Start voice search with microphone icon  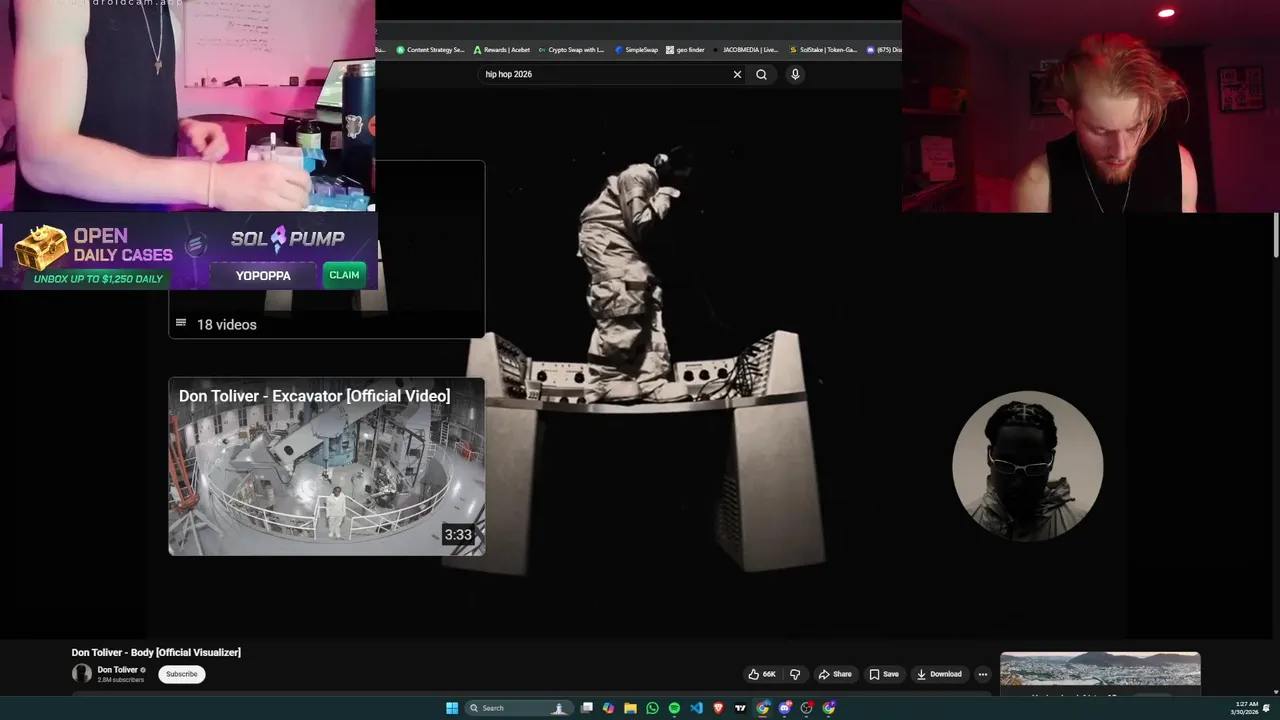[795, 74]
